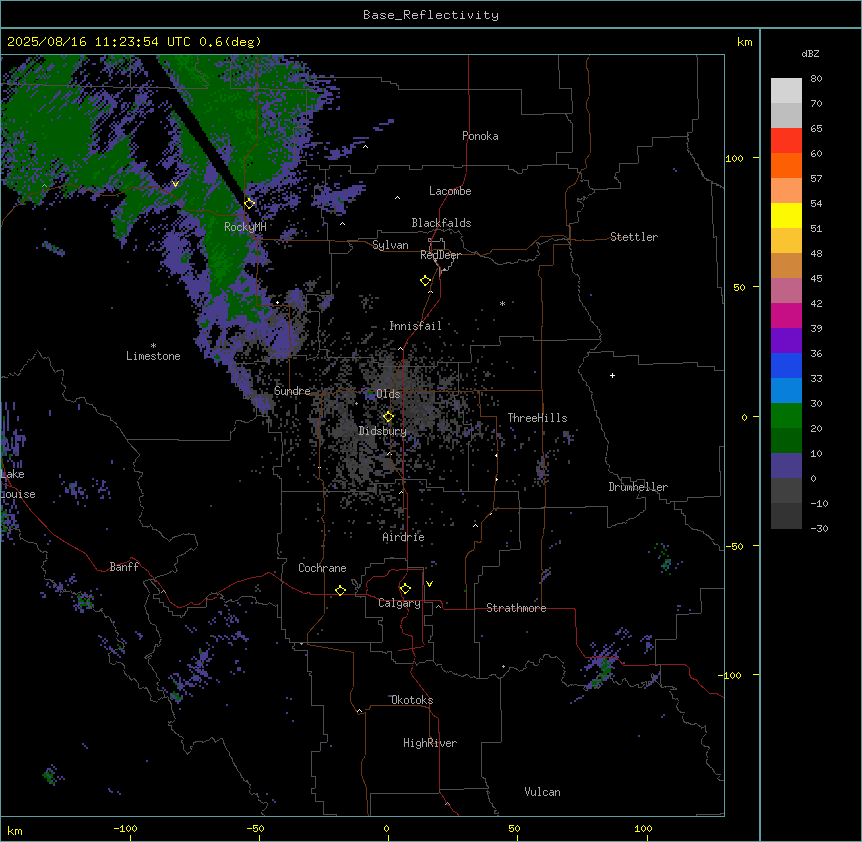Click the royal blue swatch between 36 and 33
This screenshot has width=862, height=842.
pyautogui.click(x=786, y=365)
